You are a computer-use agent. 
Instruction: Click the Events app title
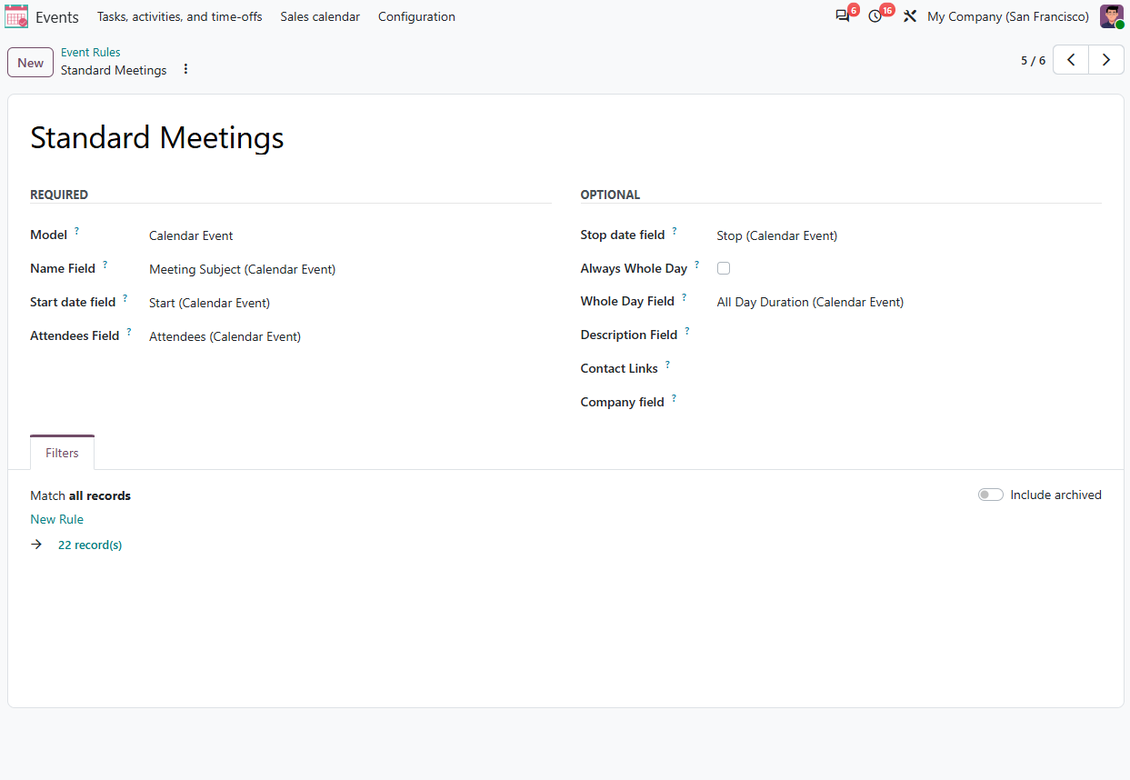57,17
